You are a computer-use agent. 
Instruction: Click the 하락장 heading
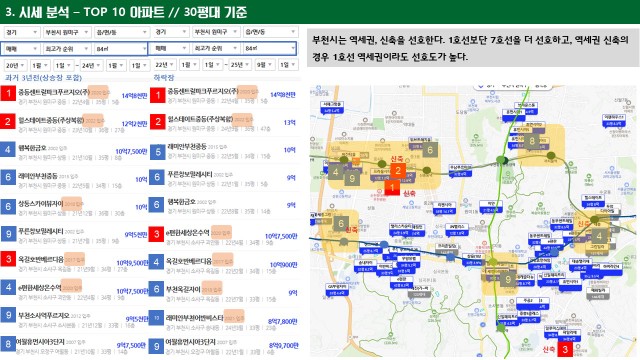coord(164,77)
